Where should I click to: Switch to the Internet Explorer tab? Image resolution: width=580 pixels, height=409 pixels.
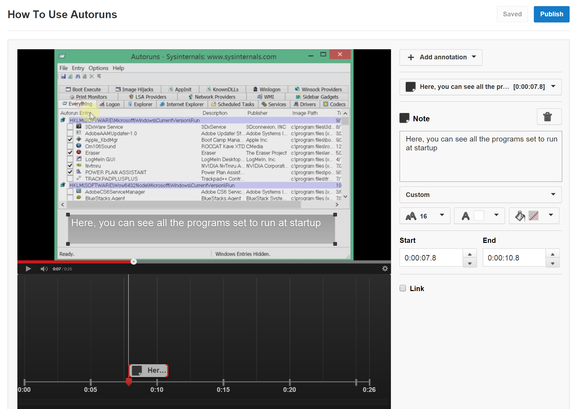(x=181, y=104)
